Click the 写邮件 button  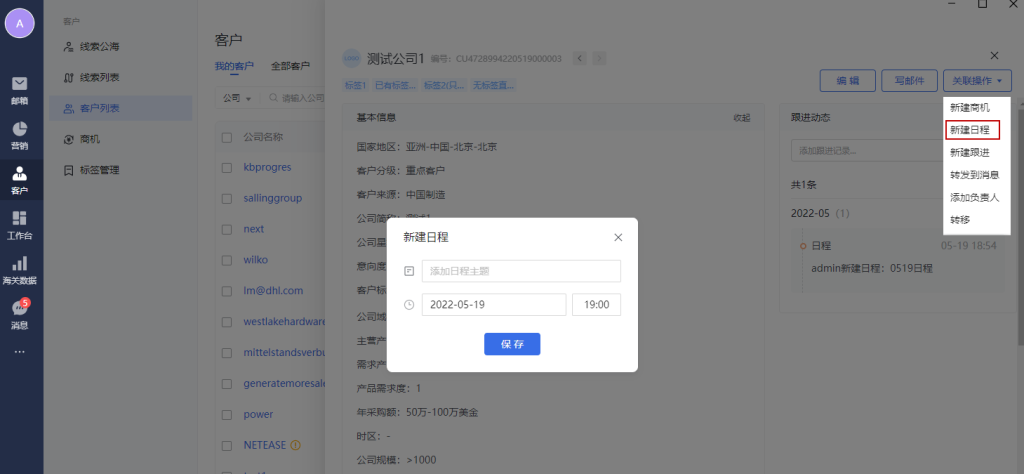click(x=907, y=80)
